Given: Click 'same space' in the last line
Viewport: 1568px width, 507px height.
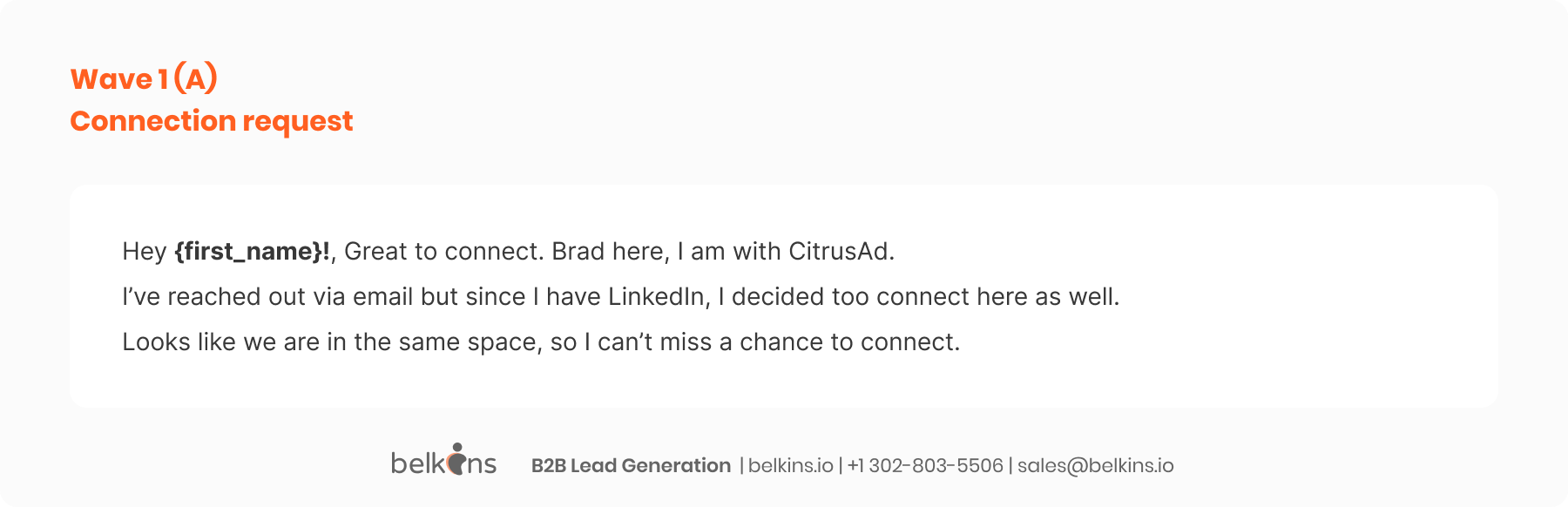Looking at the screenshot, I should (x=466, y=342).
